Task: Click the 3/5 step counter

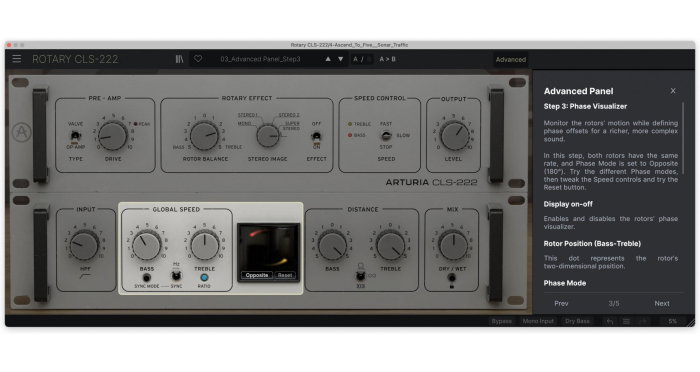Action: 614,303
